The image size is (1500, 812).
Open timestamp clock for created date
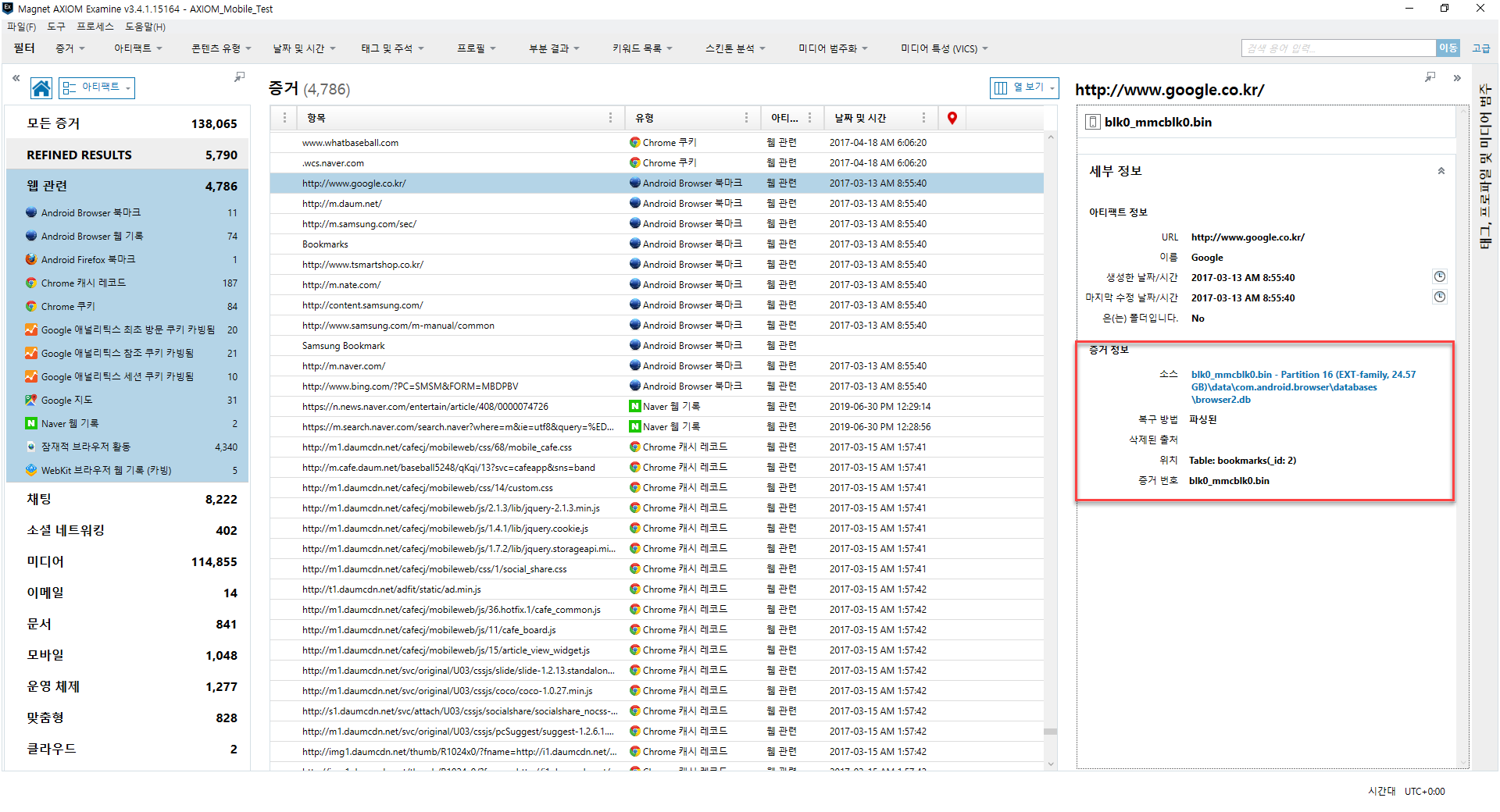[1439, 276]
